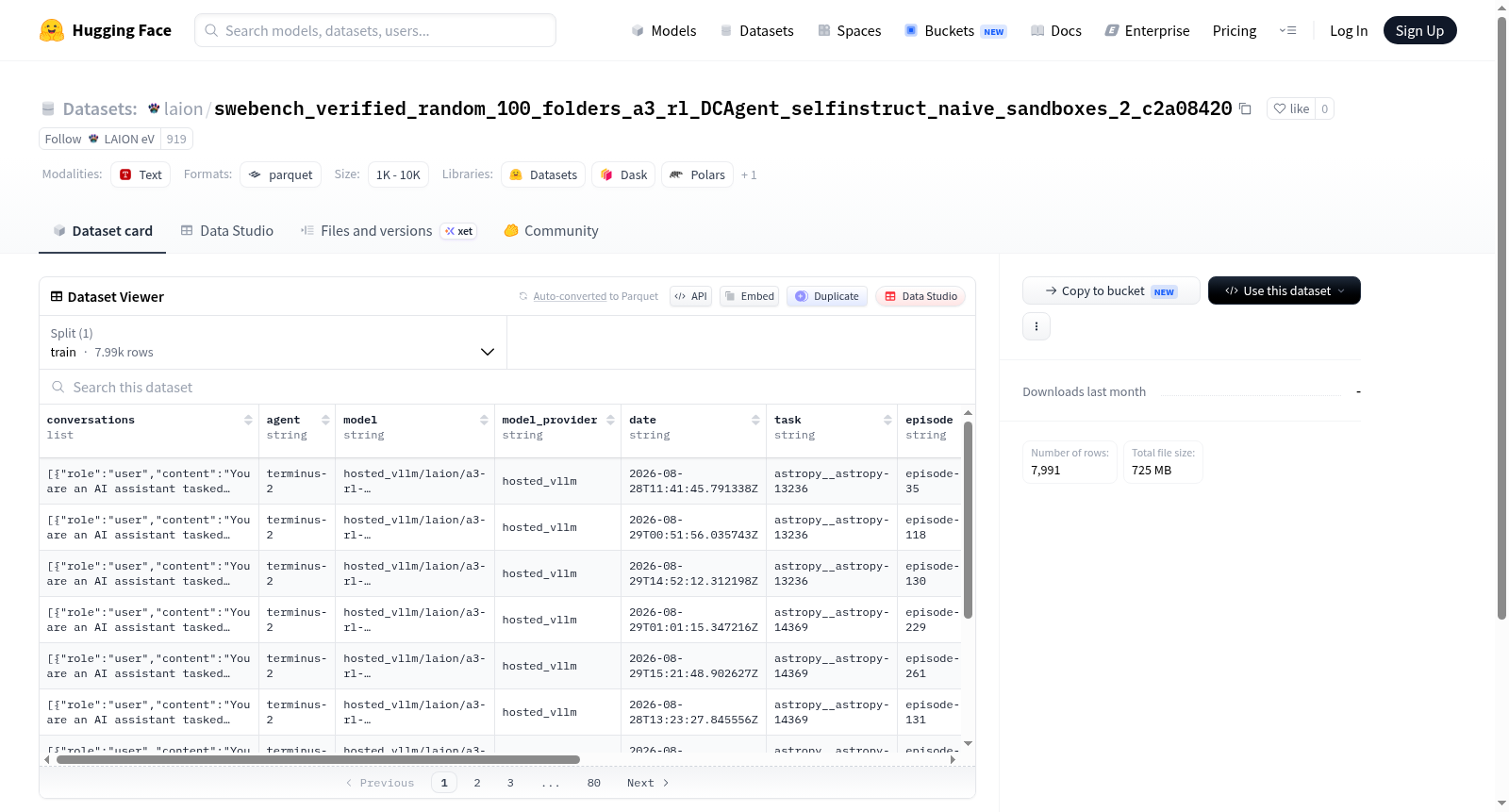Focus the top search models field

click(375, 30)
